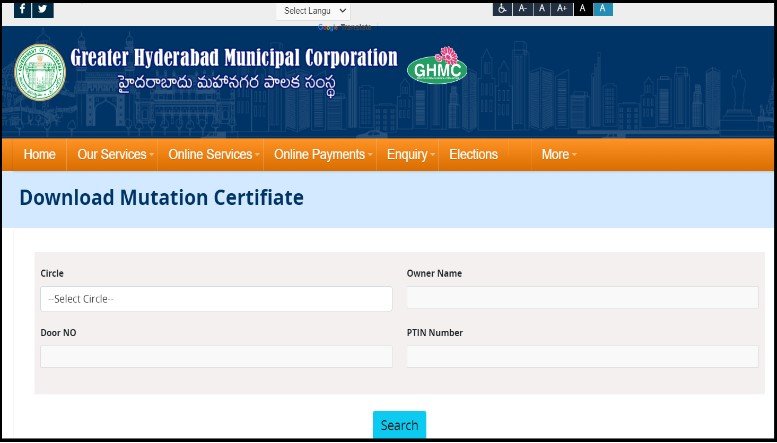This screenshot has width=777, height=443.
Task: Click the Download Mutation Certifiate heading
Action: [162, 197]
